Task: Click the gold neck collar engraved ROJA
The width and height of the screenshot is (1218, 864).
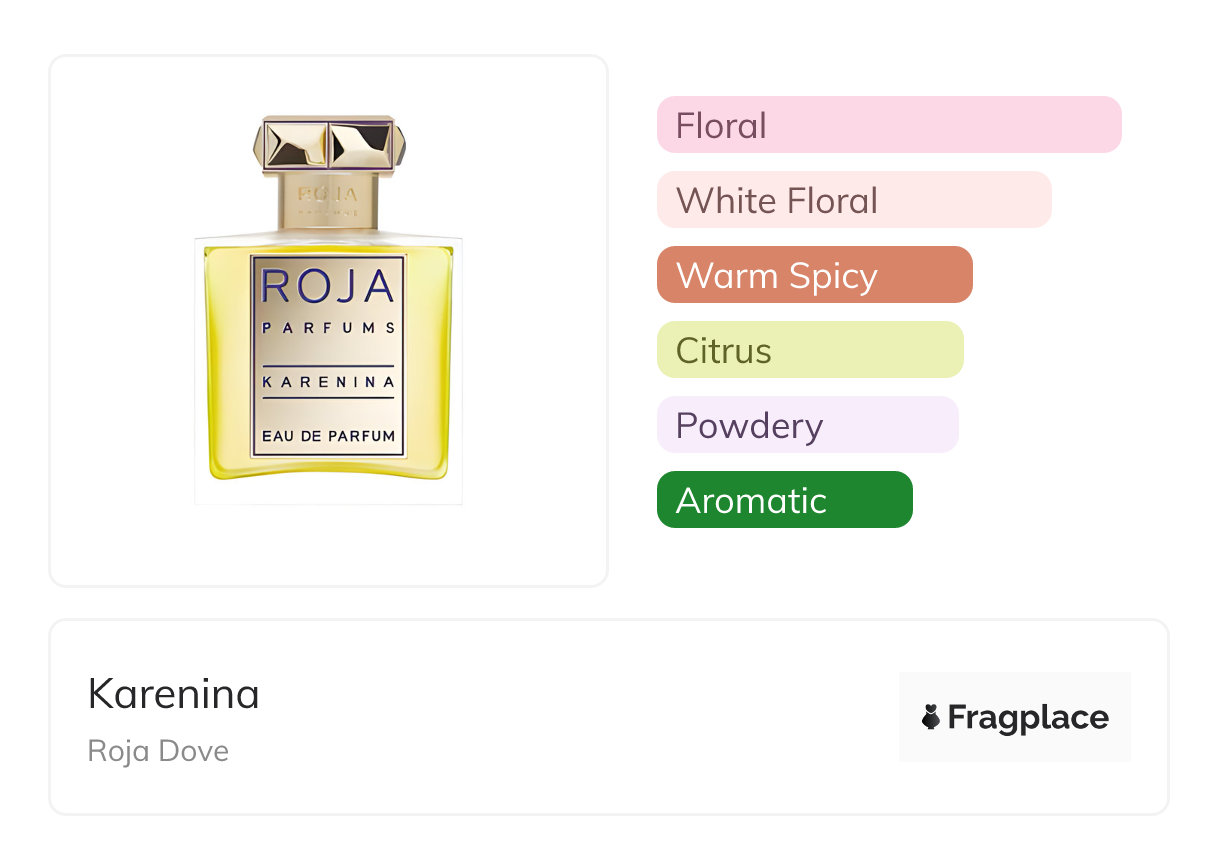Action: pyautogui.click(x=328, y=199)
